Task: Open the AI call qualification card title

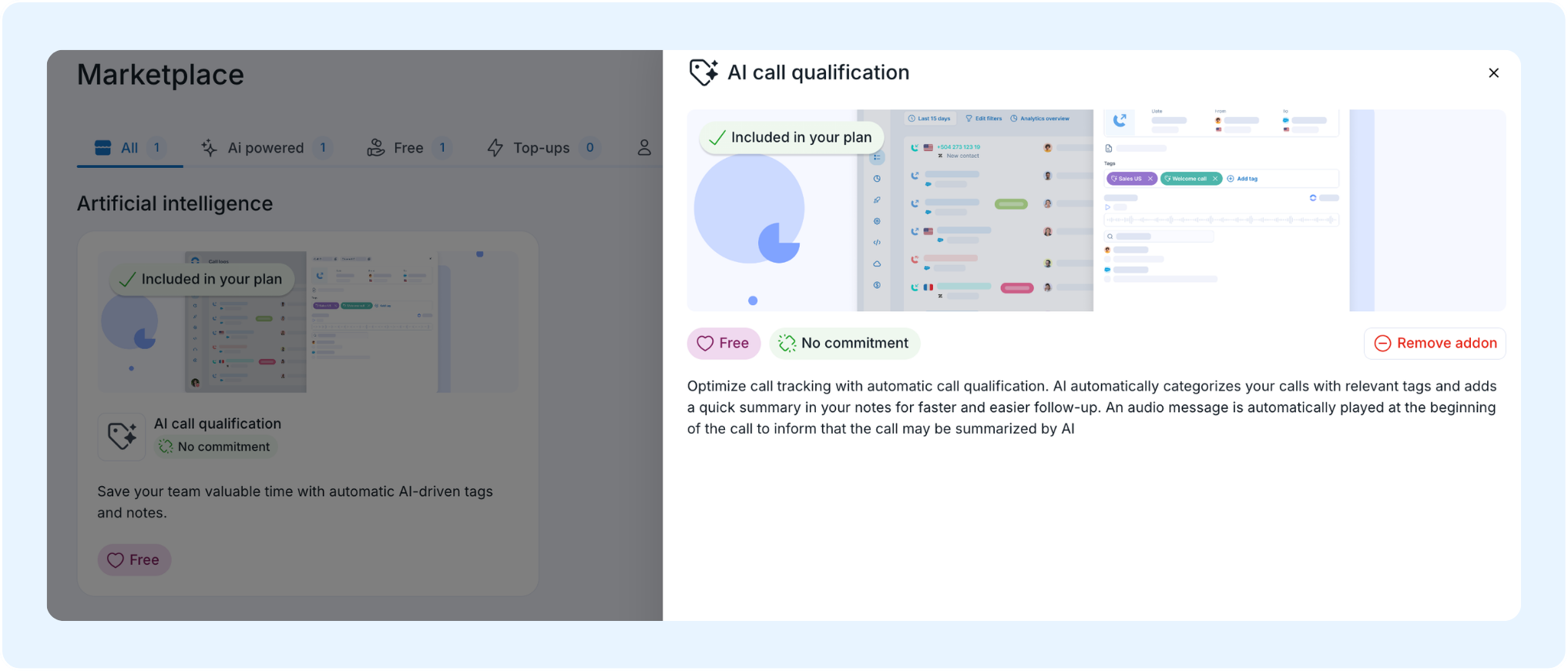Action: pyautogui.click(x=217, y=424)
